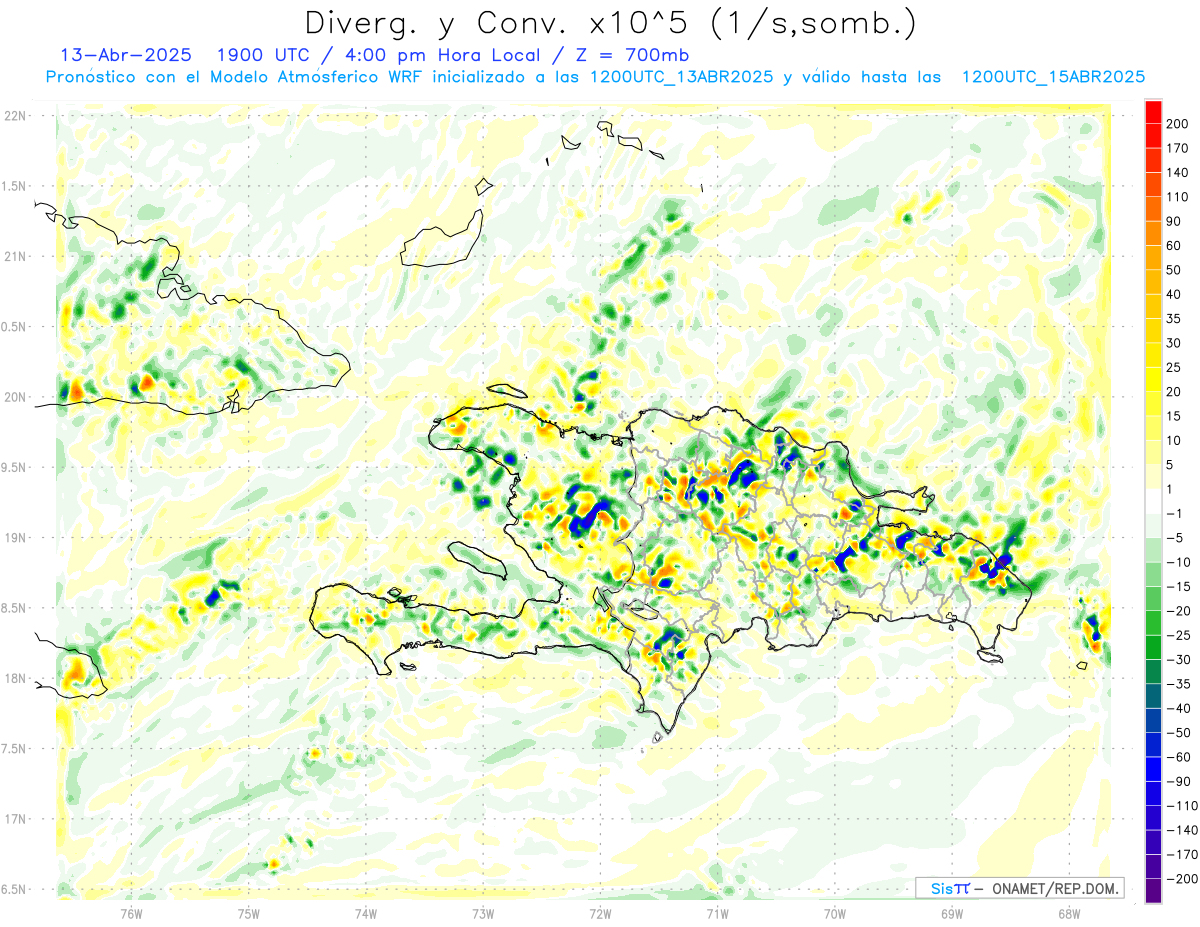Screen dimensions: 1200x927
Task: Click the '-140' colorbar value
Action: tap(1182, 830)
